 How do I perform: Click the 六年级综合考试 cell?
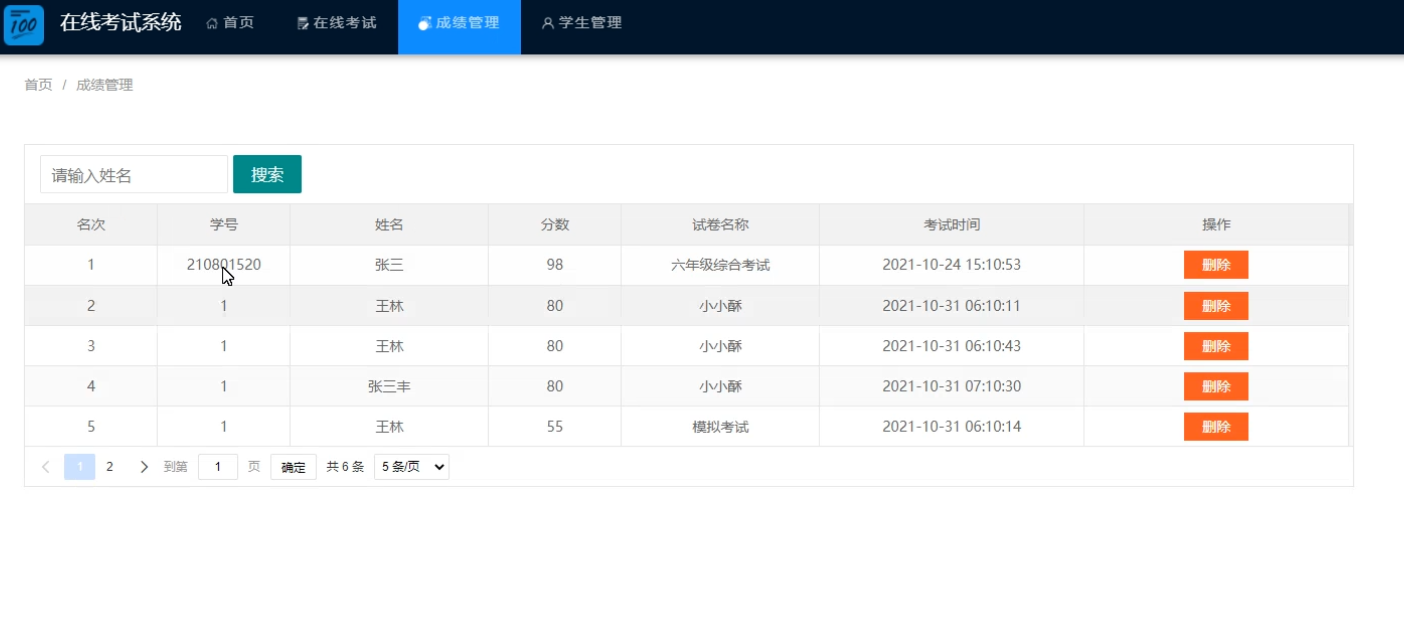click(x=720, y=265)
